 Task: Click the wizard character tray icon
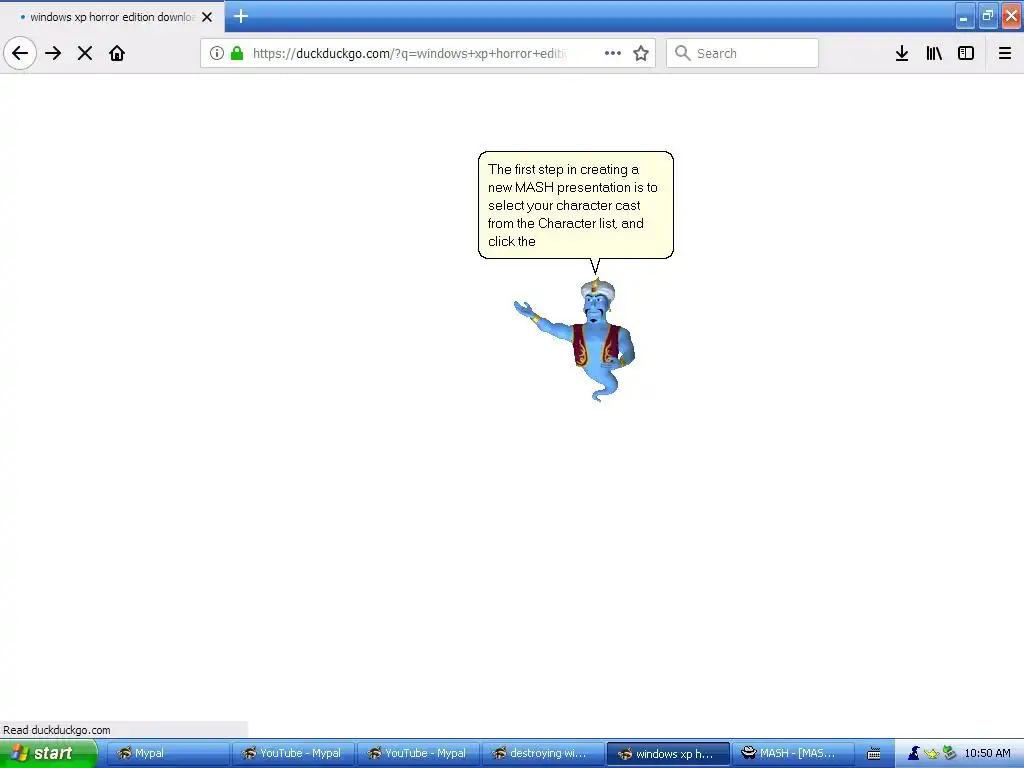click(914, 753)
